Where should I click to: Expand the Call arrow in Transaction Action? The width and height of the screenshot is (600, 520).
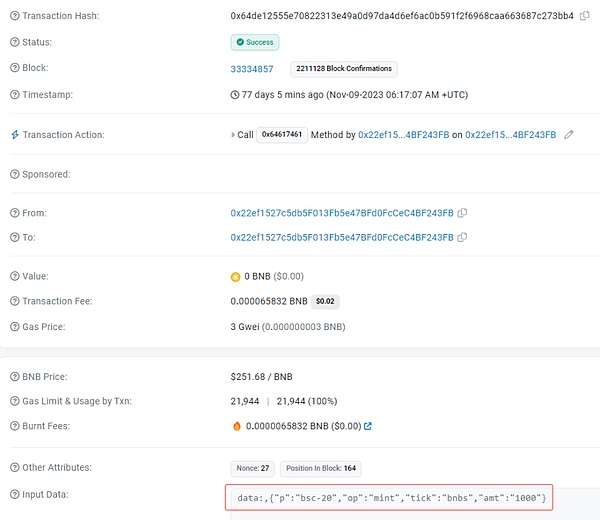coord(234,135)
